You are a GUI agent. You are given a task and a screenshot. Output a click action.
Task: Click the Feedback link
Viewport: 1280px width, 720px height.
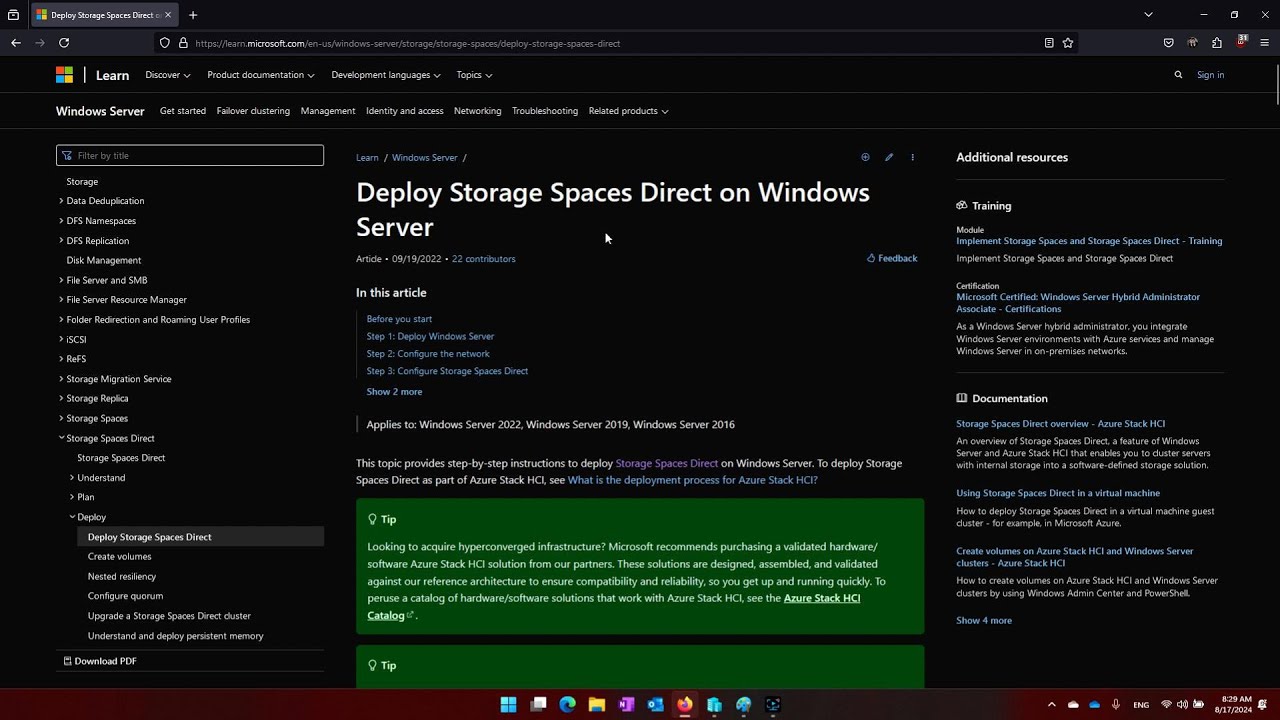click(892, 258)
